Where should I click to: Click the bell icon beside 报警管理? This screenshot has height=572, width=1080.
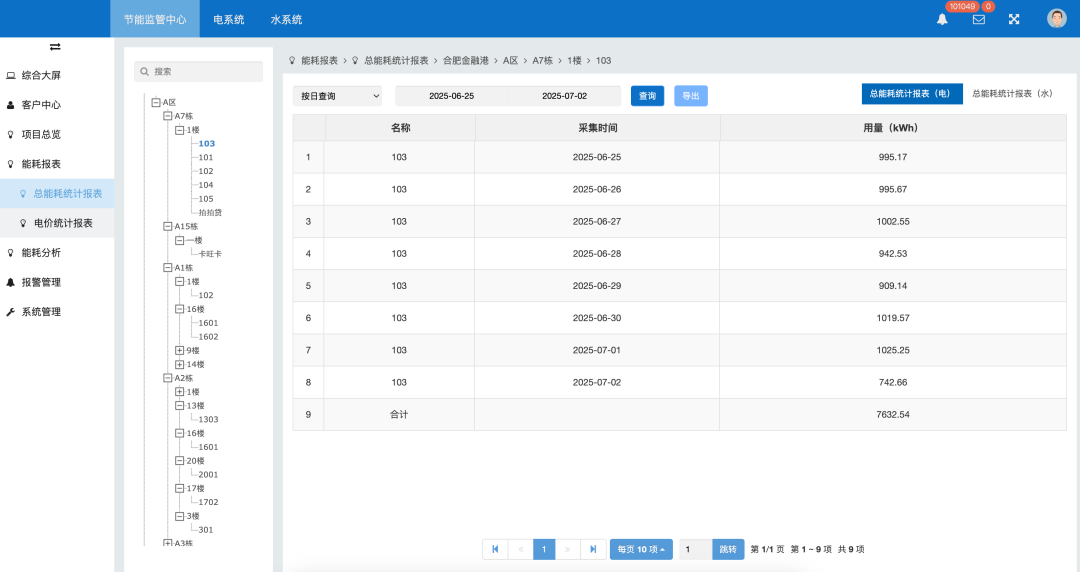pyautogui.click(x=10, y=283)
